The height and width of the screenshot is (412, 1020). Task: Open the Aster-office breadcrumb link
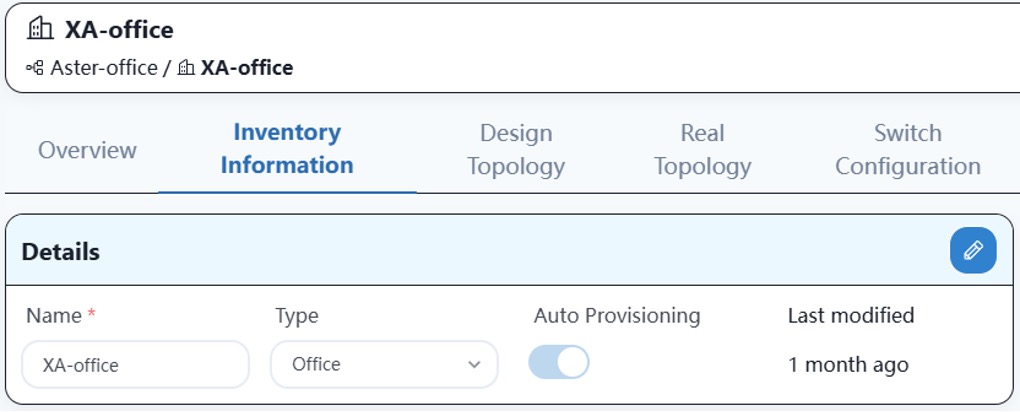coord(103,68)
